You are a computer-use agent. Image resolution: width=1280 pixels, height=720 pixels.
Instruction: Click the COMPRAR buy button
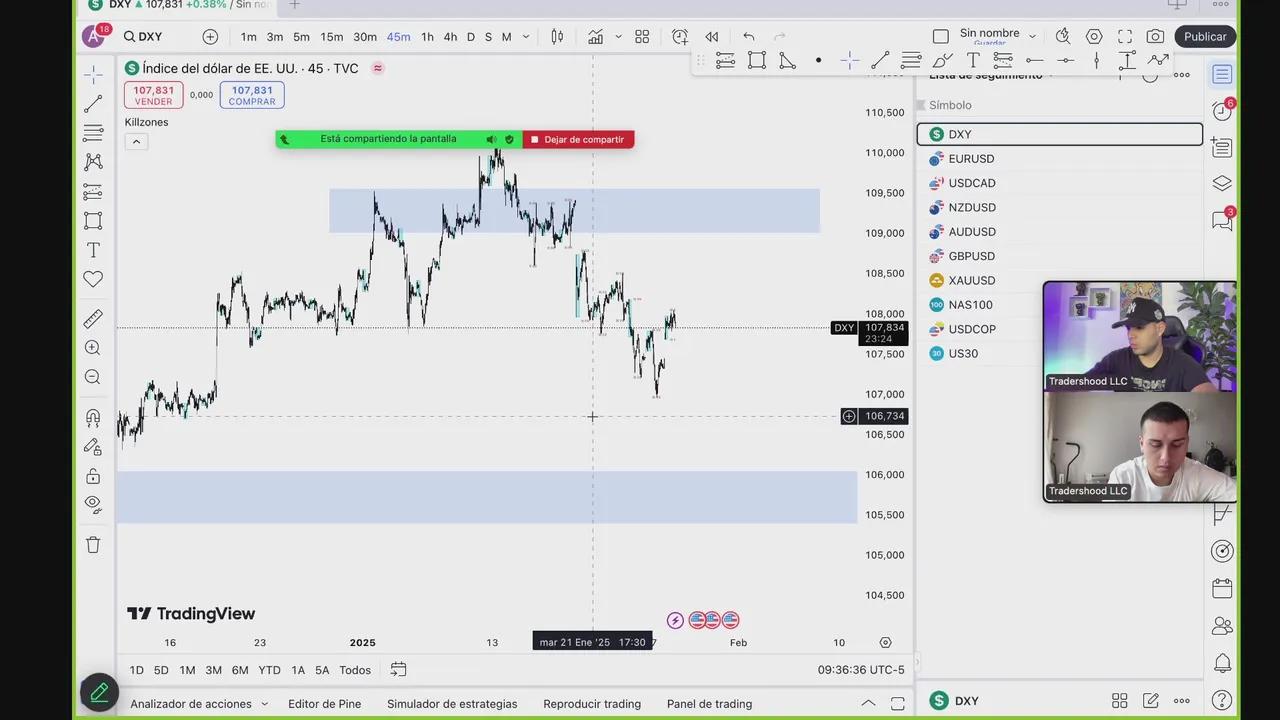252,95
